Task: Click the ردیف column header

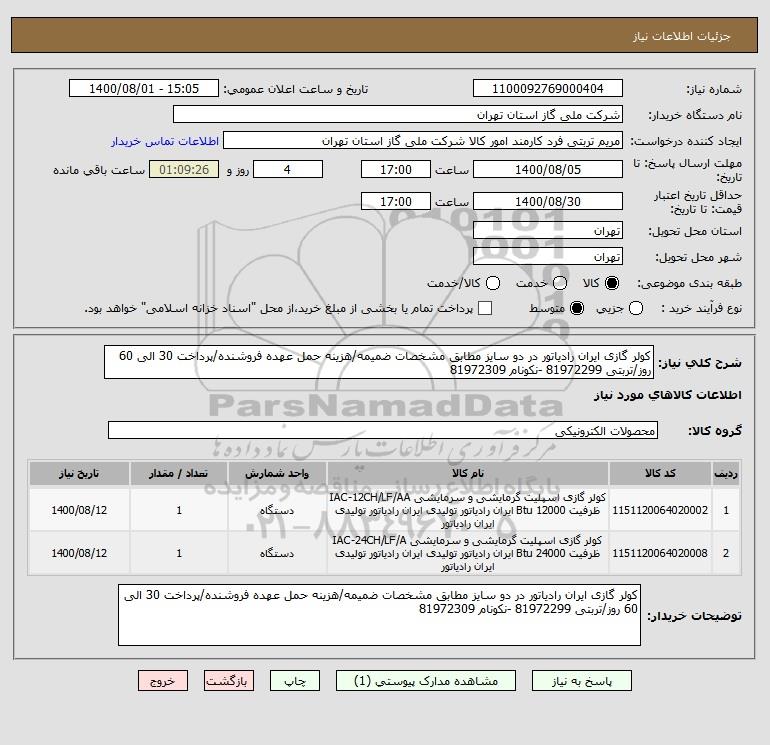Action: pos(726,473)
